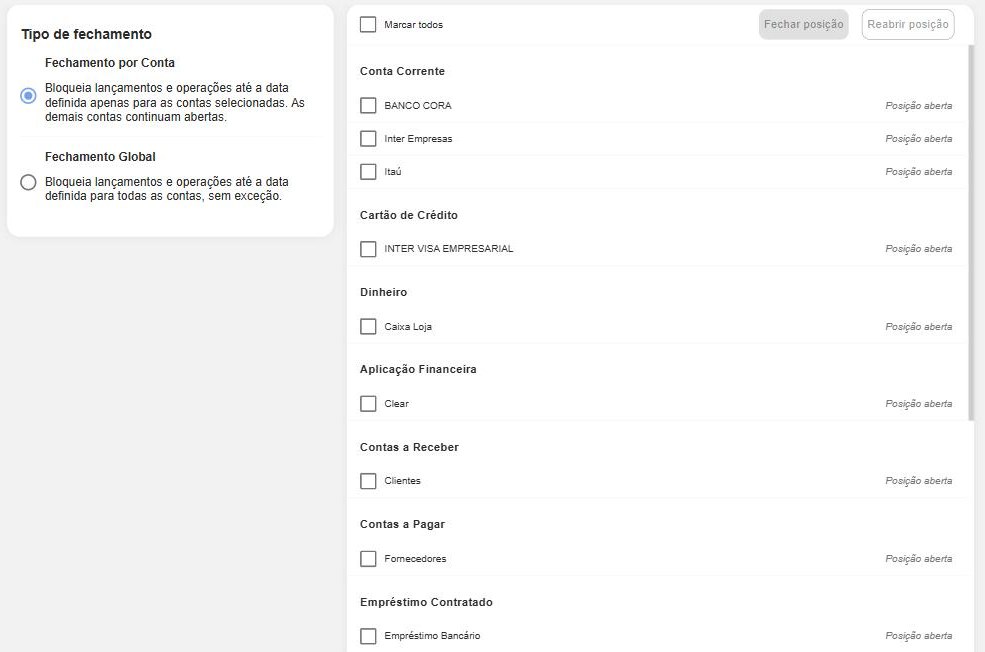Click the Marcar todos label text
Screen dimensions: 985x652
click(413, 24)
